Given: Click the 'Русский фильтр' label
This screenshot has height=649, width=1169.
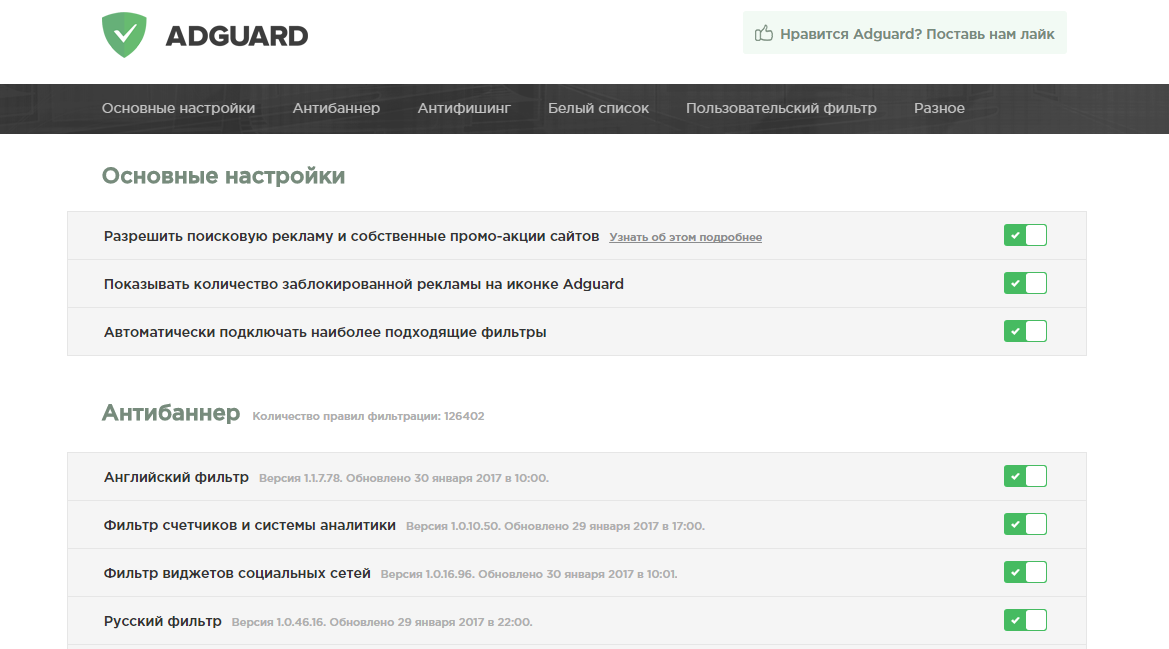Looking at the screenshot, I should click(163, 621).
